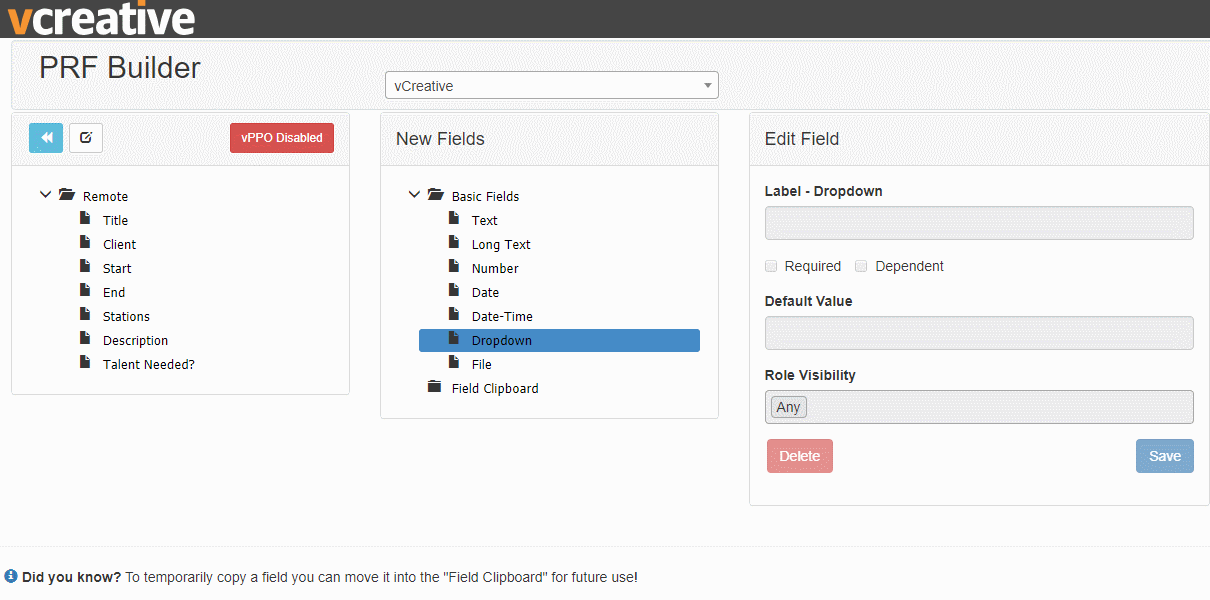Collapse the Basic Fields tree node
Viewport: 1210px width, 600px height.
click(x=414, y=195)
